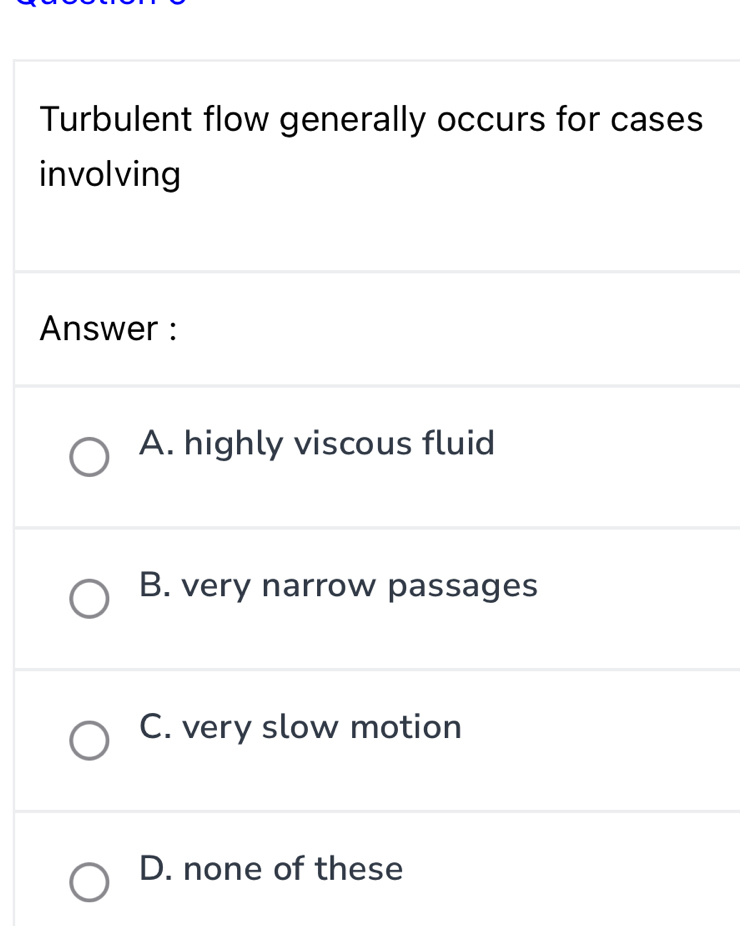Click the word "viscous" in option A

352,442
